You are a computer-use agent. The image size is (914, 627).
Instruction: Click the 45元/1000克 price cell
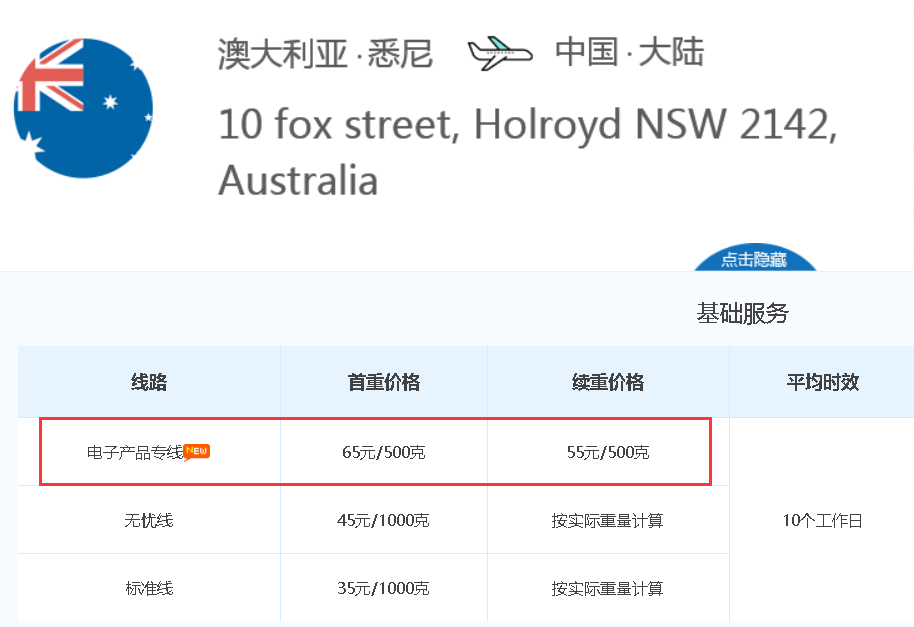click(384, 520)
